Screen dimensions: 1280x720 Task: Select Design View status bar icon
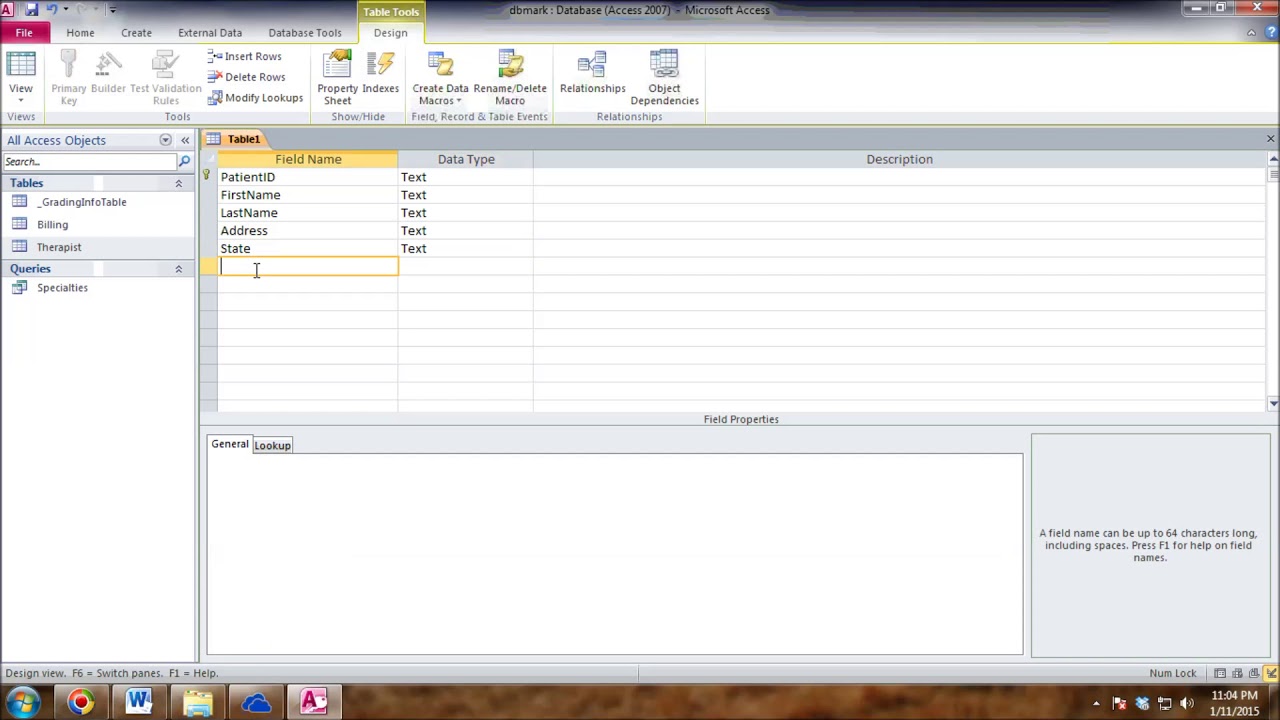point(1271,674)
